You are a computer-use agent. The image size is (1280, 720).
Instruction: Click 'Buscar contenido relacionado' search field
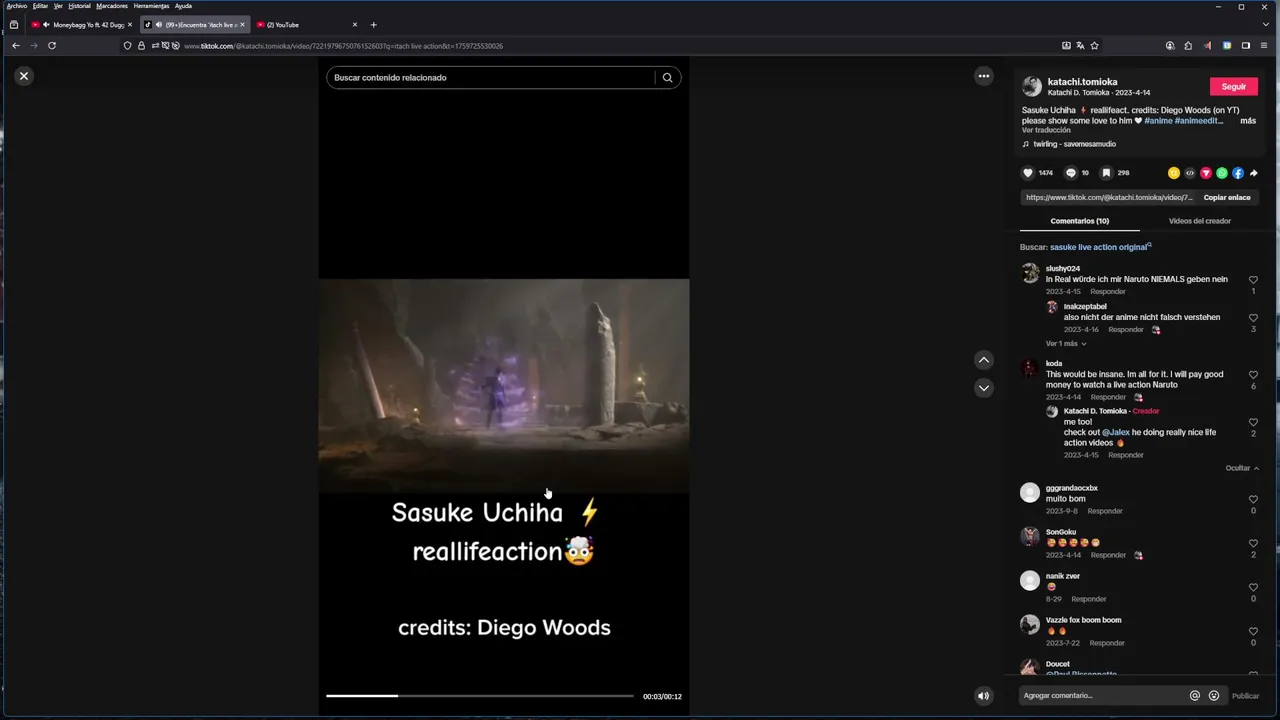click(493, 77)
